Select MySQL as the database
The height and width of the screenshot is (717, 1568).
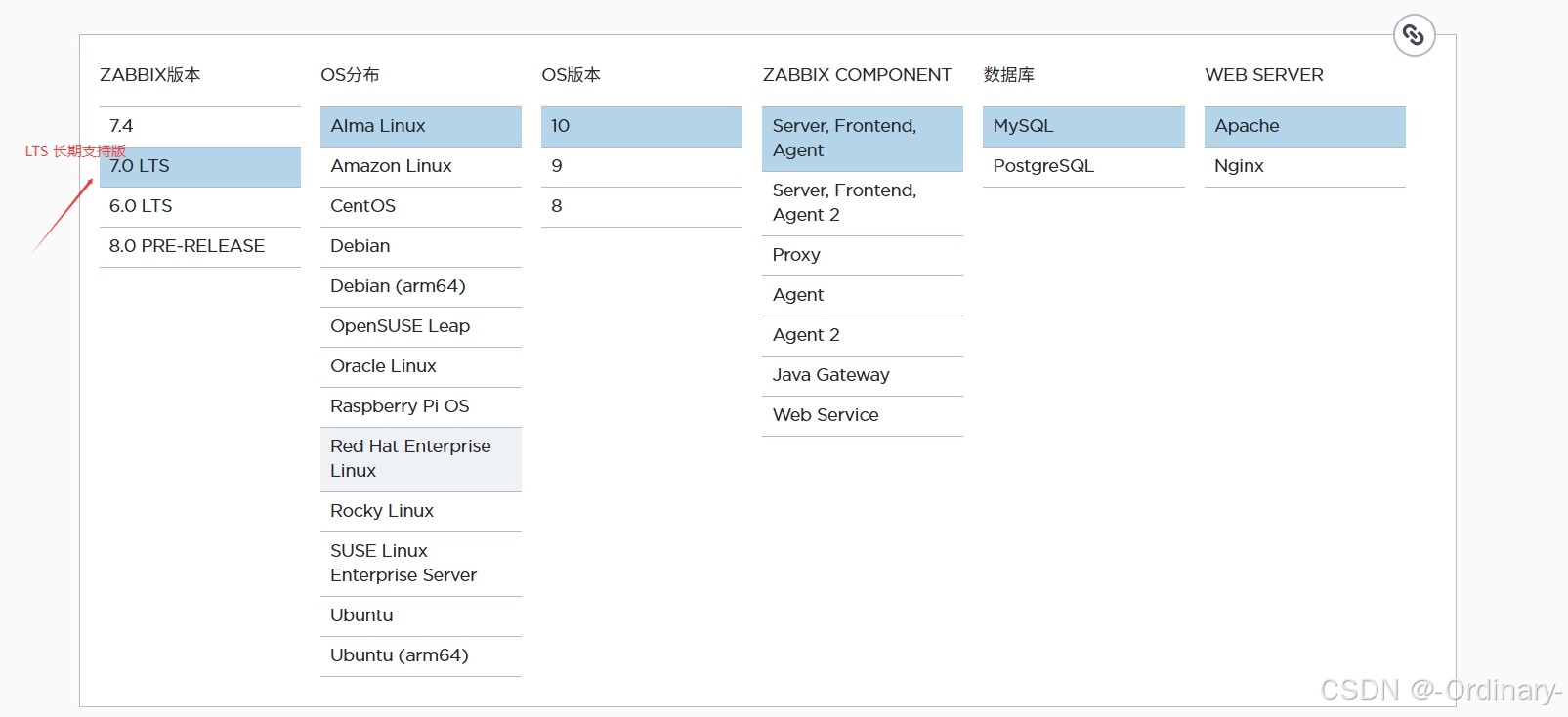point(1083,126)
